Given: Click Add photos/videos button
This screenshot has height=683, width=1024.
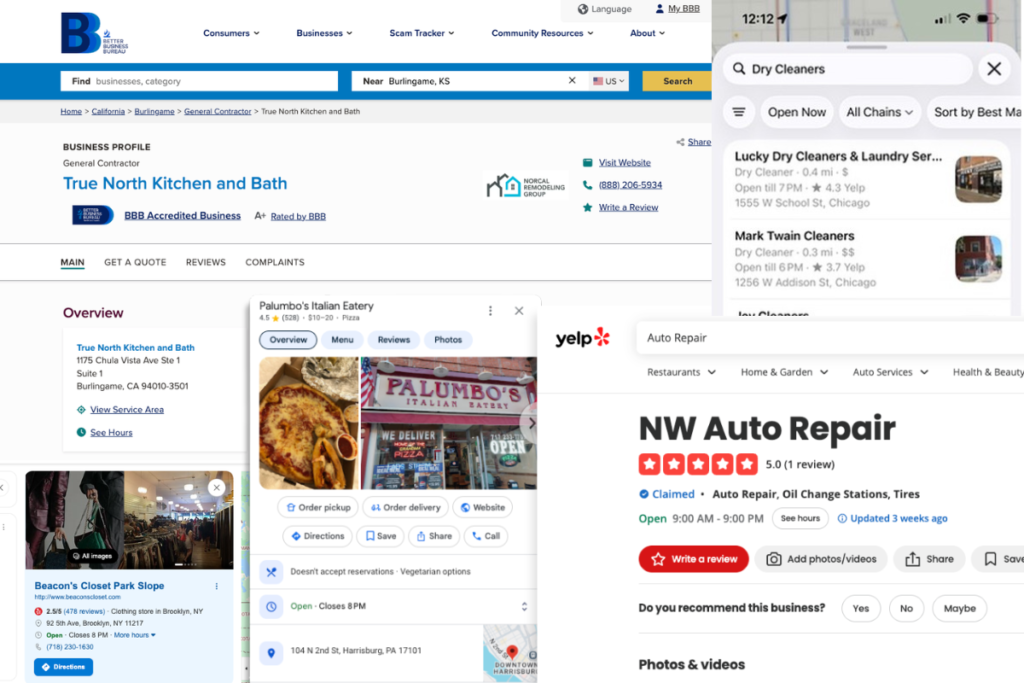Looking at the screenshot, I should coord(821,559).
